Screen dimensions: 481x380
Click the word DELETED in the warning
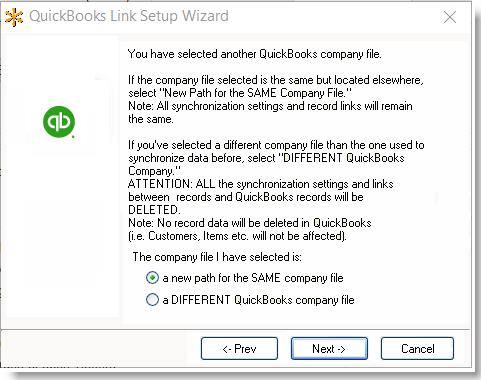point(154,210)
